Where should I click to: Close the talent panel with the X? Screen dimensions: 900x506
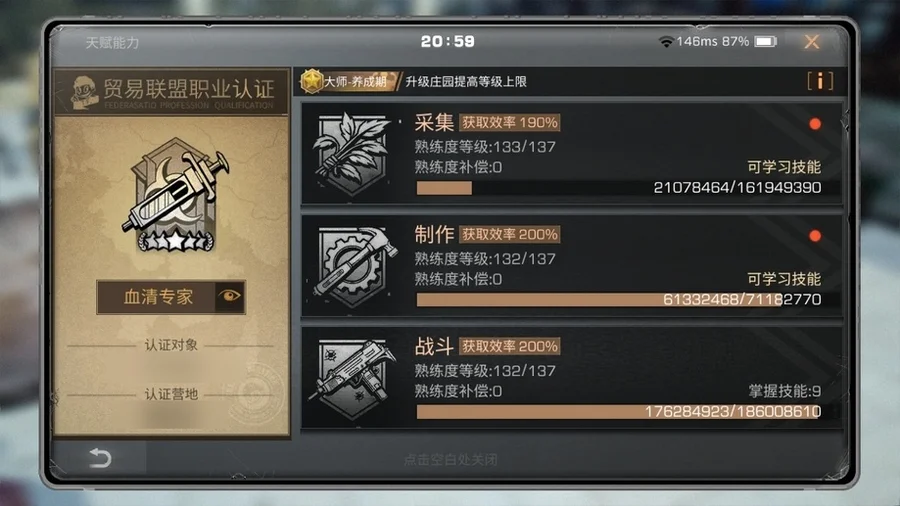[812, 41]
